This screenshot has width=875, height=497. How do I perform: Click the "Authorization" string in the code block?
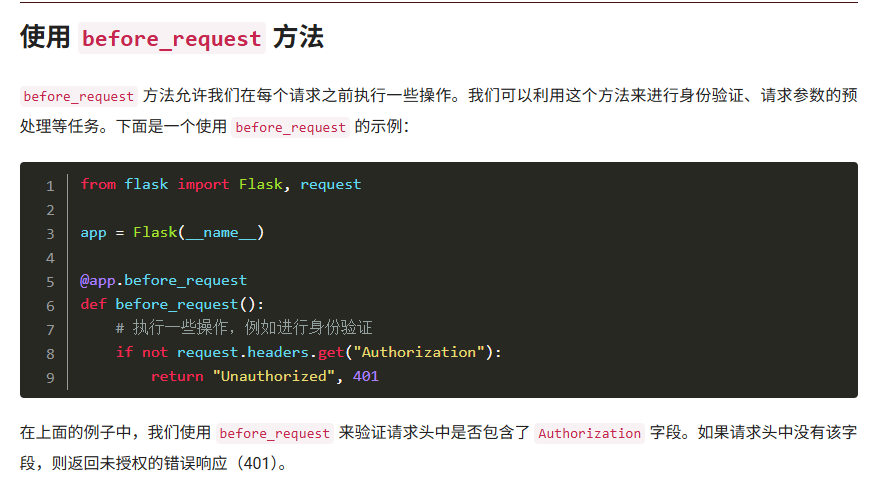point(422,352)
